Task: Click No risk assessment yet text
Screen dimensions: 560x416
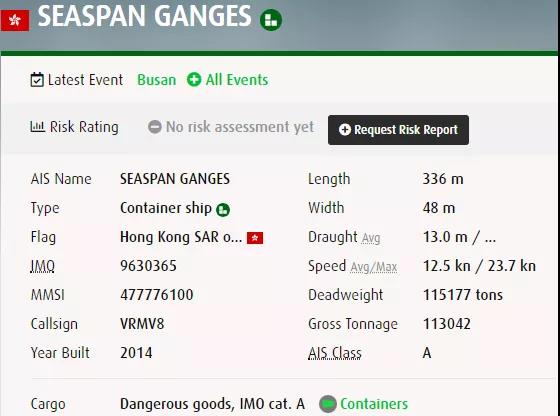Action: [x=240, y=127]
